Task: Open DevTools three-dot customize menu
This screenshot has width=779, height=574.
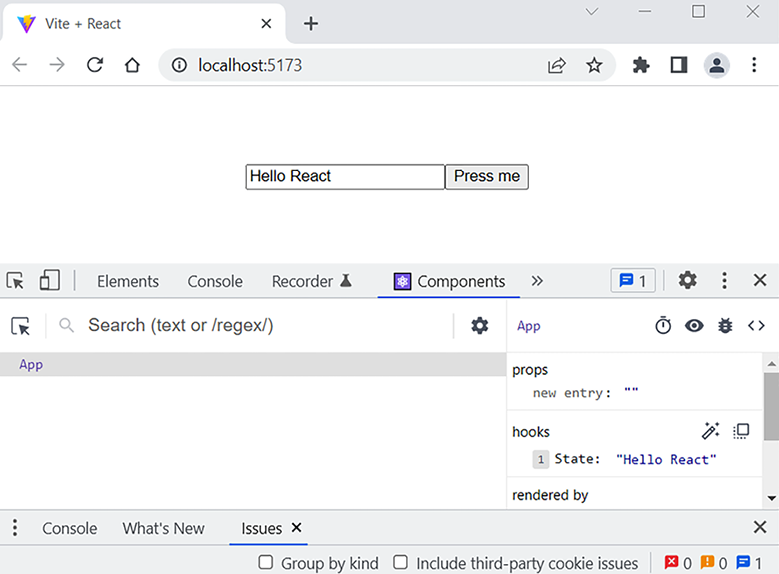Action: coord(725,281)
